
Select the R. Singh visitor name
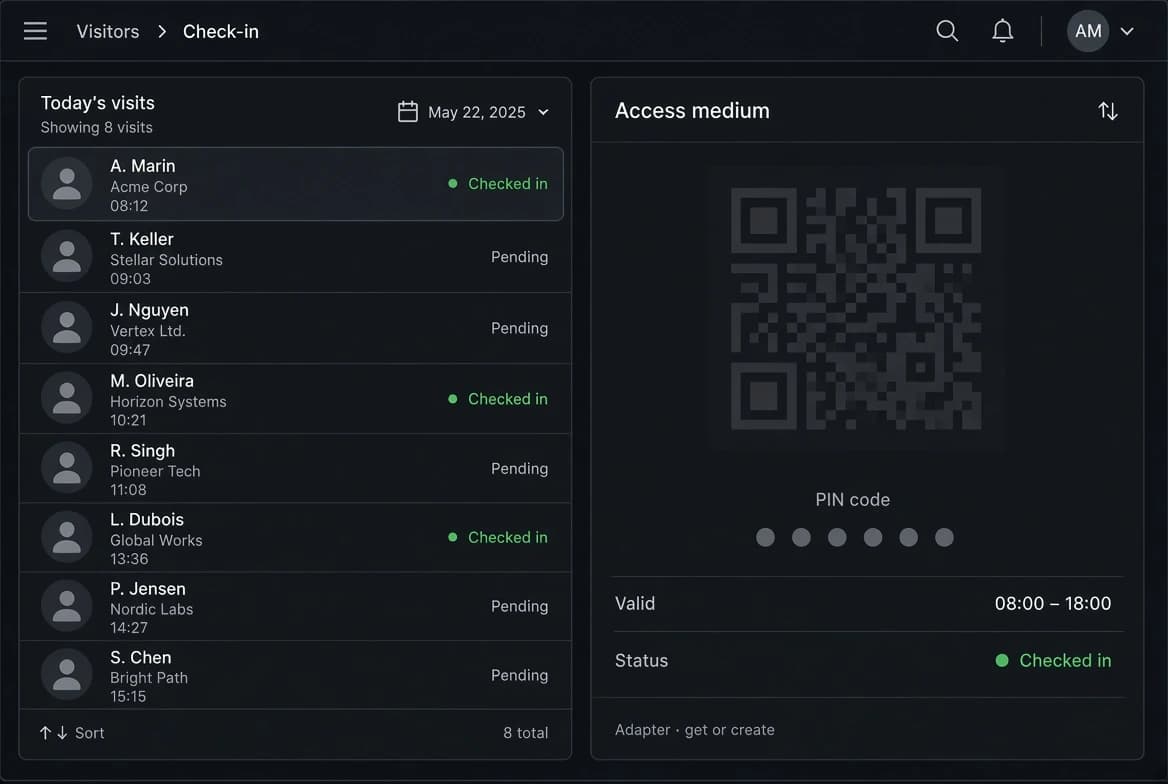(x=142, y=451)
